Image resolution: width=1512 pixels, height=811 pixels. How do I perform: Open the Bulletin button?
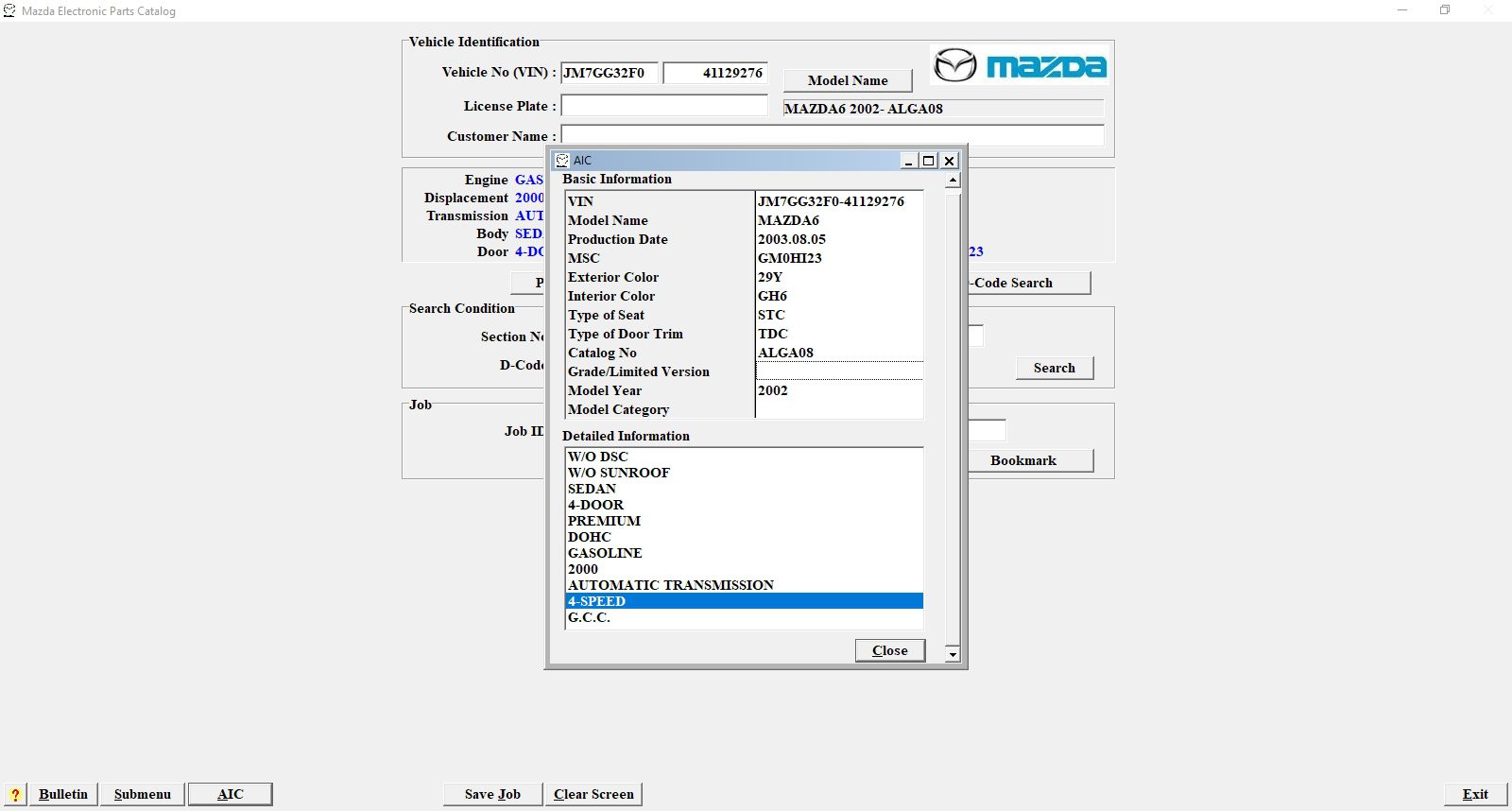63,795
